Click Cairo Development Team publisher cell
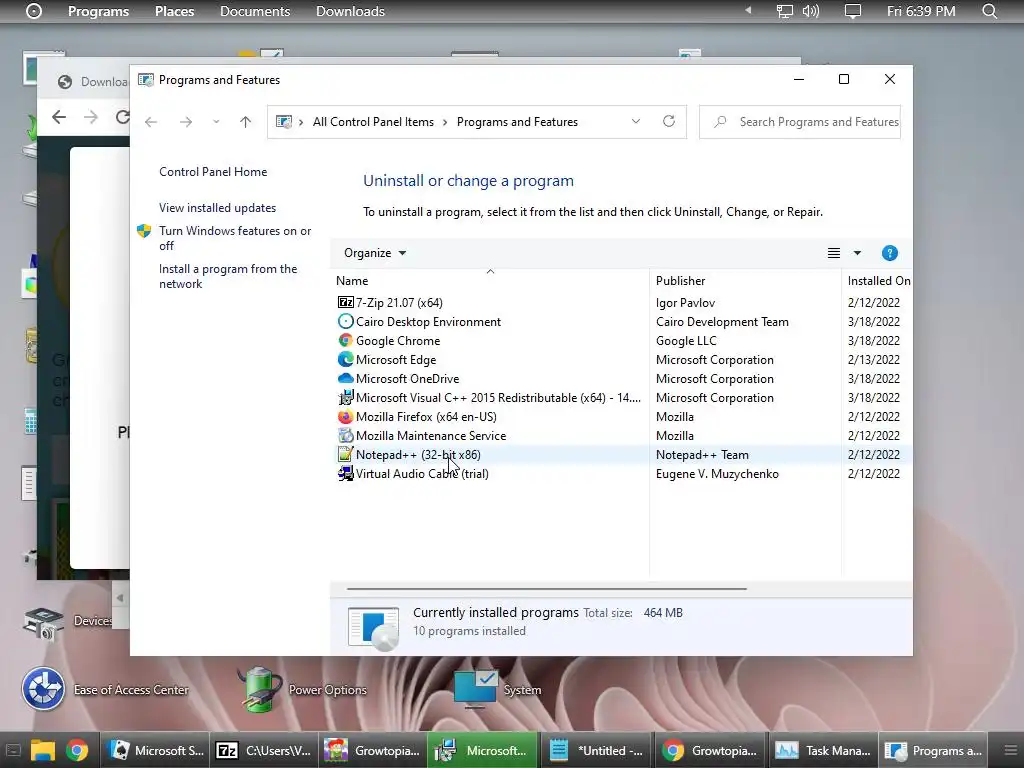Viewport: 1024px width, 768px height. 722,322
